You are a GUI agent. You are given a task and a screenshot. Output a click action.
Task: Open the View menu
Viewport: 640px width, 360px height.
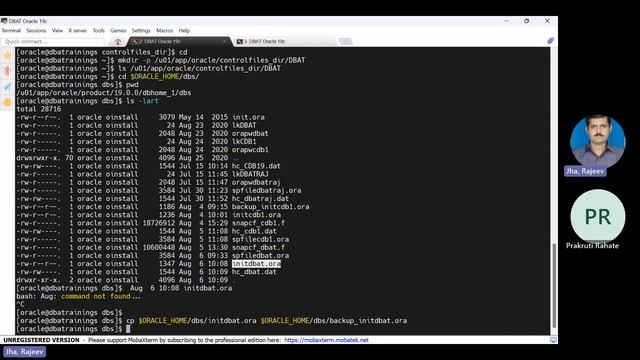tap(57, 31)
